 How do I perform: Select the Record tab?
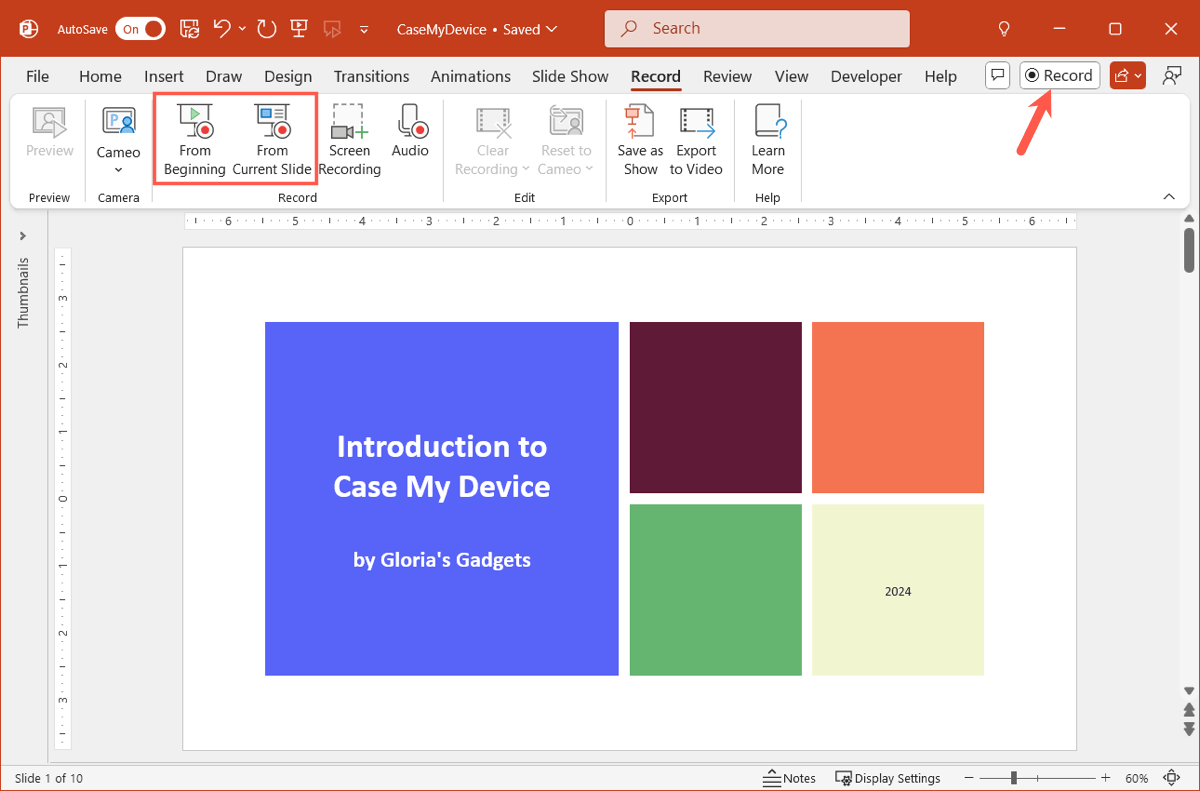point(655,76)
